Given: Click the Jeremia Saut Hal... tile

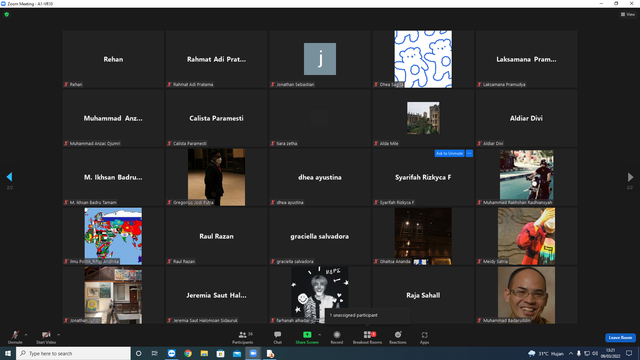Looking at the screenshot, I should pyautogui.click(x=216, y=295).
